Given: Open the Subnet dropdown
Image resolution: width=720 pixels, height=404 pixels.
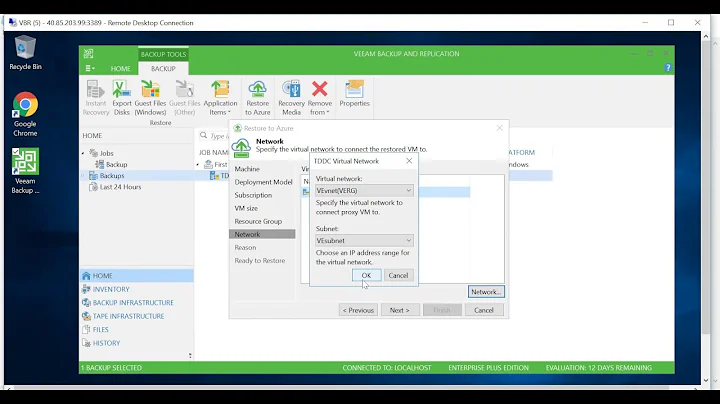Looking at the screenshot, I should [364, 241].
